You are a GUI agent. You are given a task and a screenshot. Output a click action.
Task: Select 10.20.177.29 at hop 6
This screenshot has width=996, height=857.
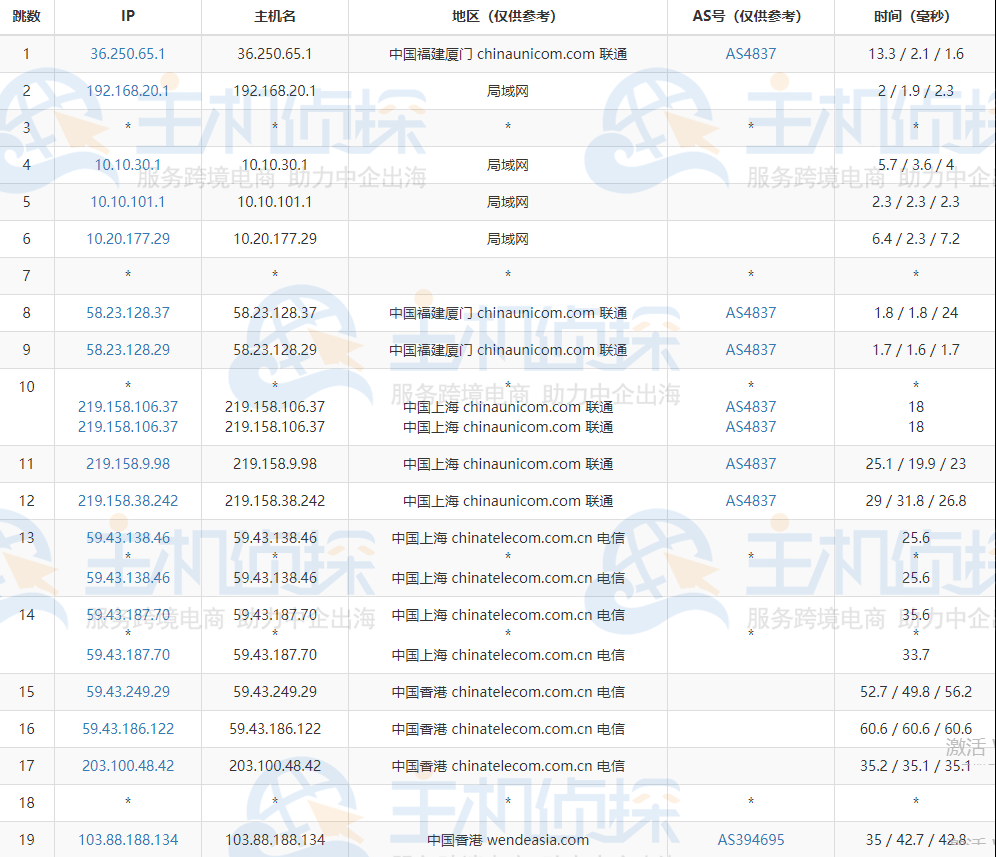point(127,238)
